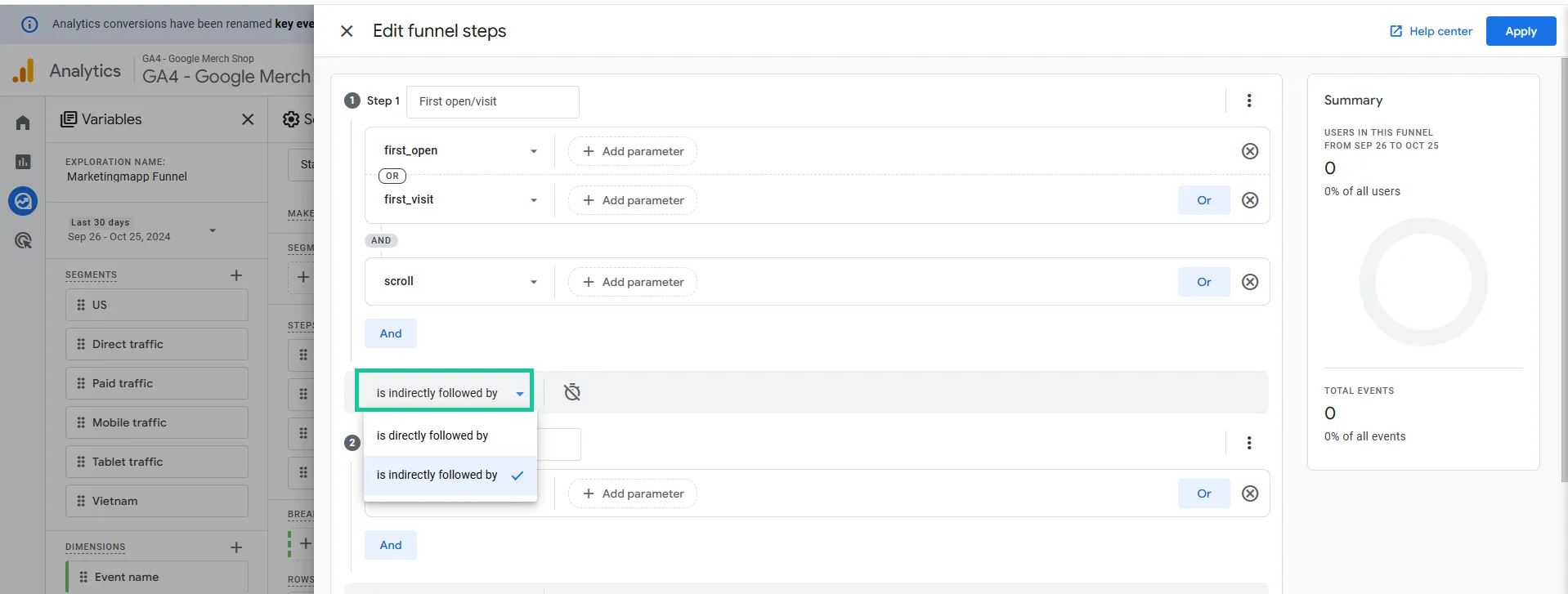The height and width of the screenshot is (594, 1568).
Task: Open the Help center link
Action: 1431,31
